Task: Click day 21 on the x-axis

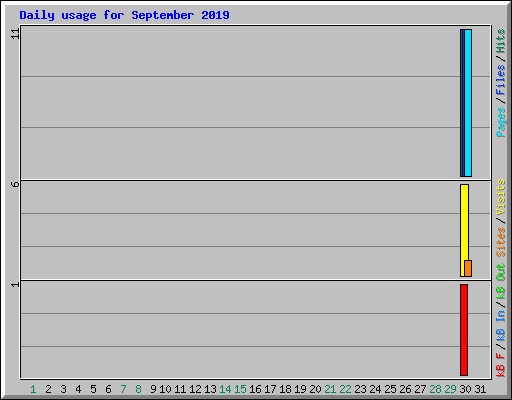Action: click(x=330, y=389)
